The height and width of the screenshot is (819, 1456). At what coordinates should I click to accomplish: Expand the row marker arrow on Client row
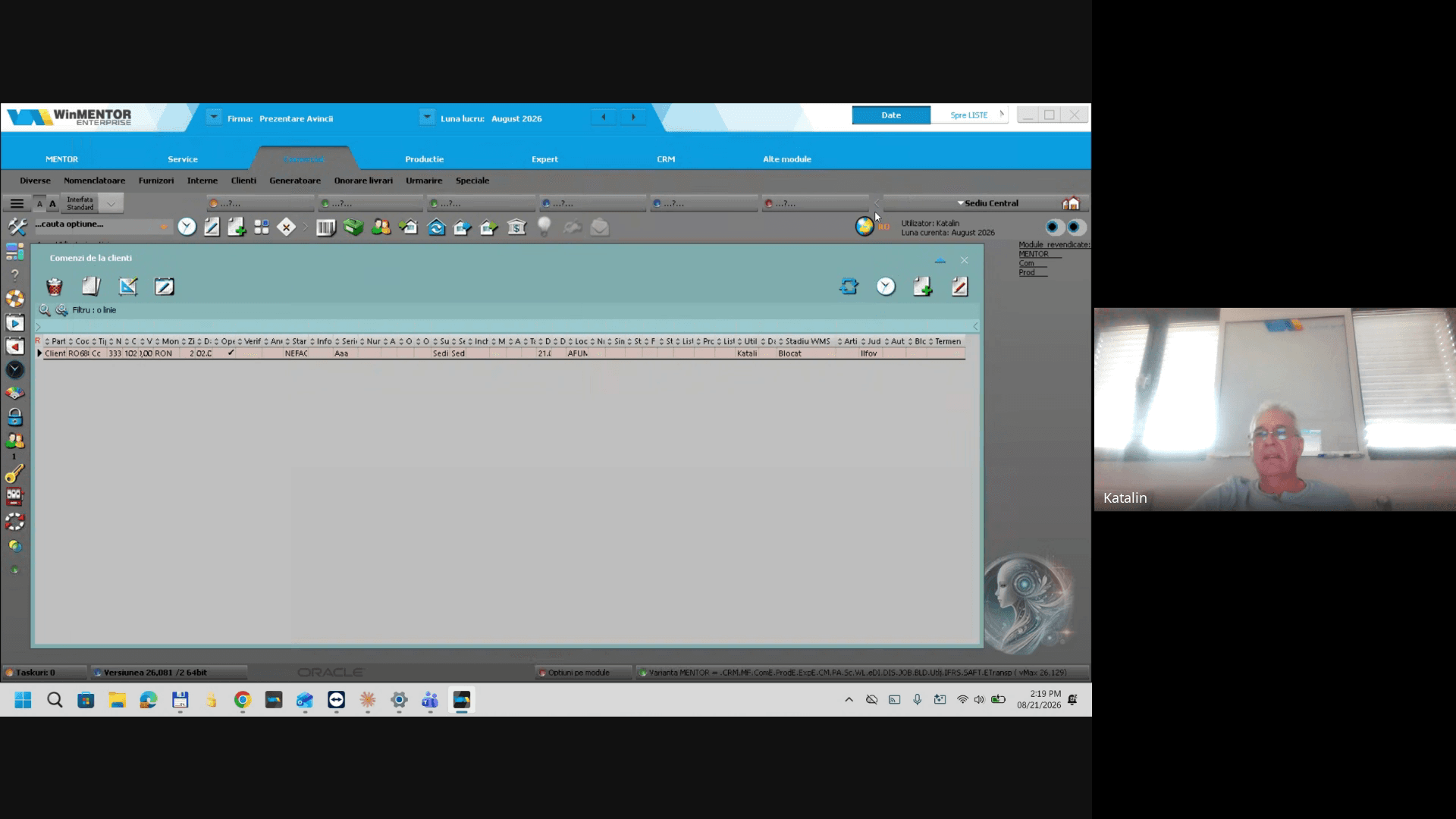[x=39, y=353]
